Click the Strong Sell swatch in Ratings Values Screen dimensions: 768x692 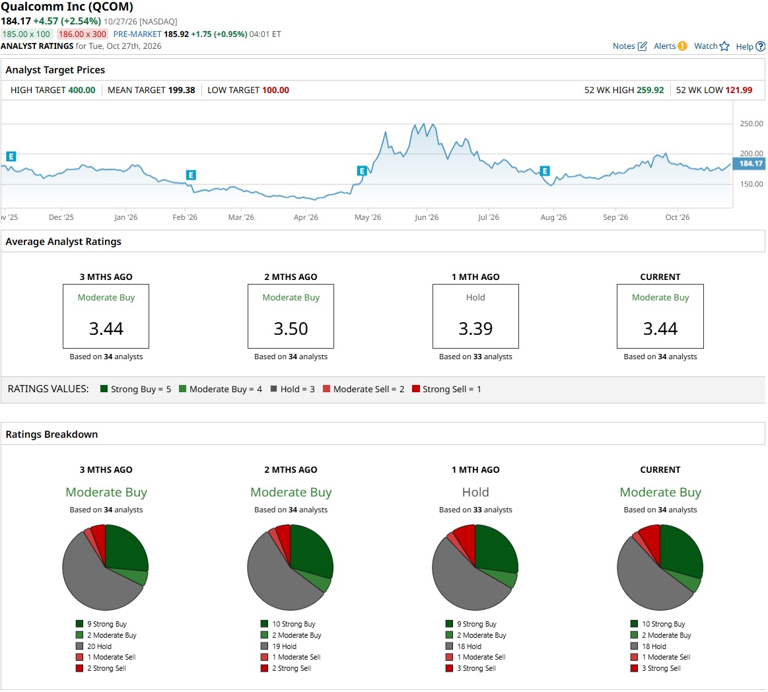pyautogui.click(x=416, y=389)
